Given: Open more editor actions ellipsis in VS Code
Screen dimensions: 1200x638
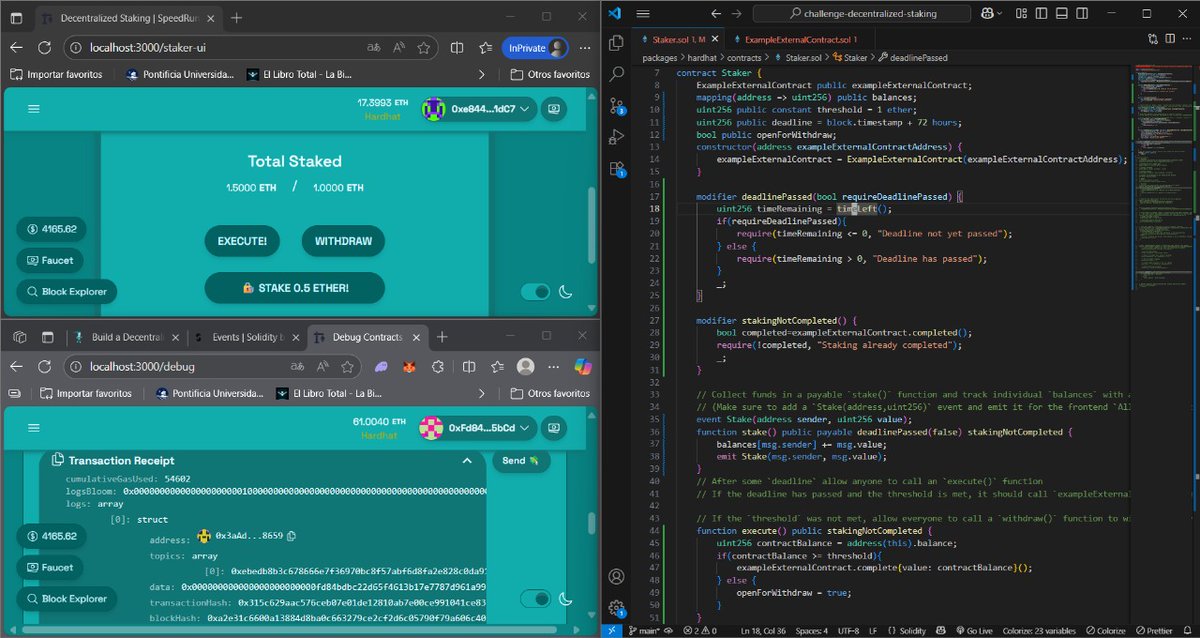Looking at the screenshot, I should (x=1186, y=39).
